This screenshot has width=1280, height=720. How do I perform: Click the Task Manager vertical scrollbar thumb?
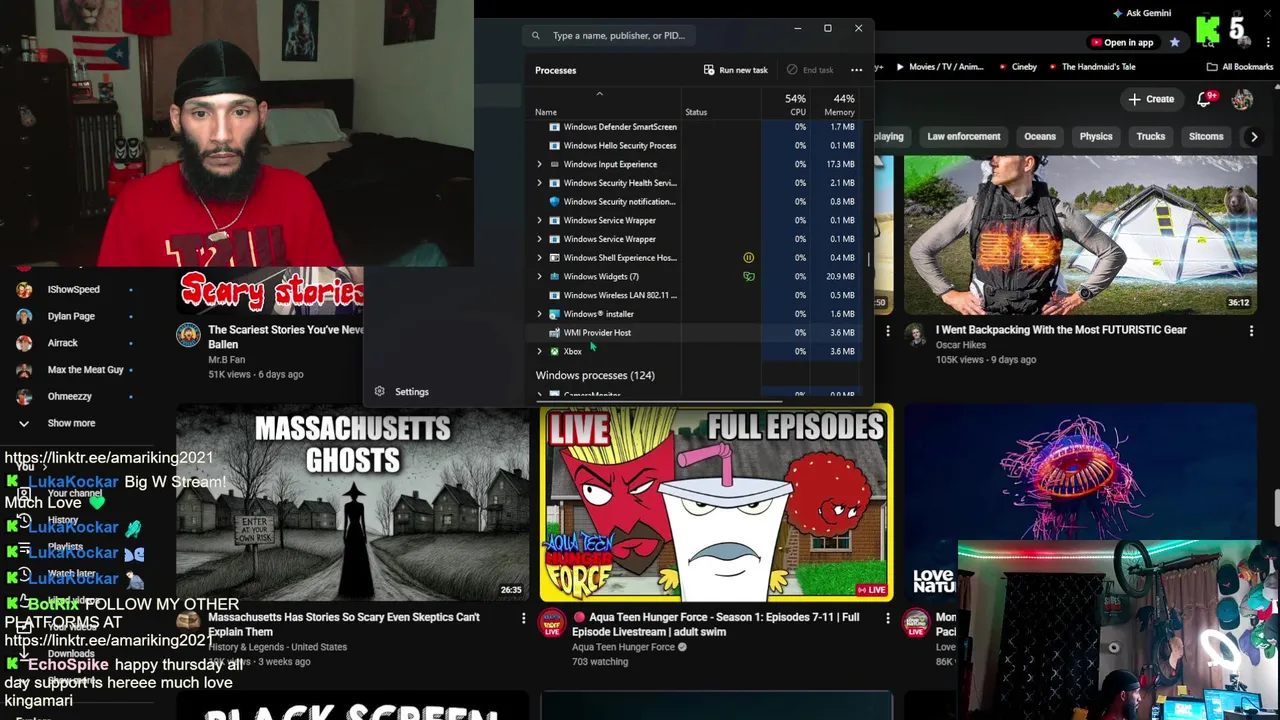(x=868, y=259)
